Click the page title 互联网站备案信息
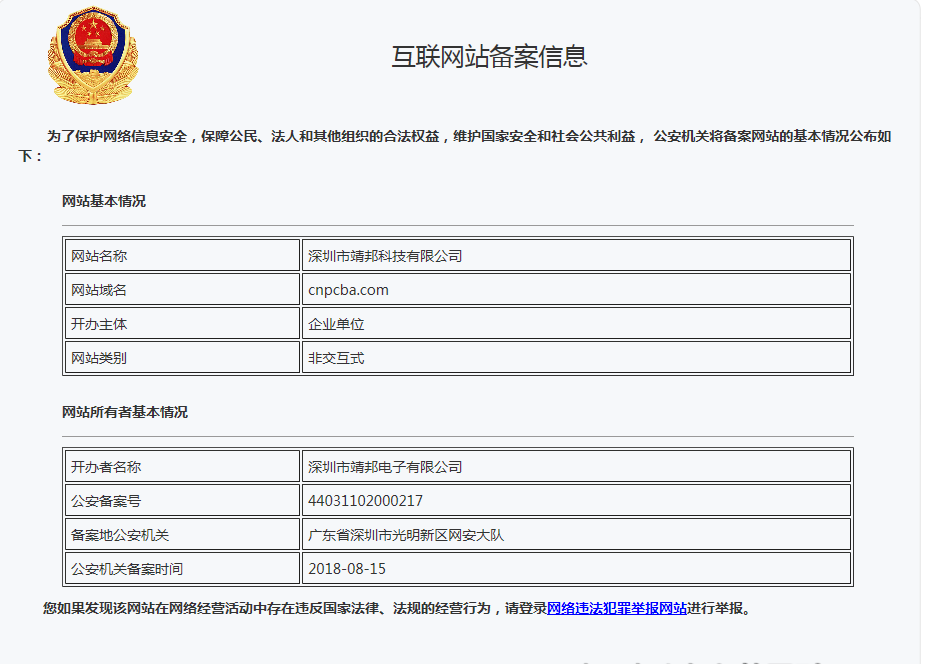Screen dimensions: 927x664 [489, 57]
